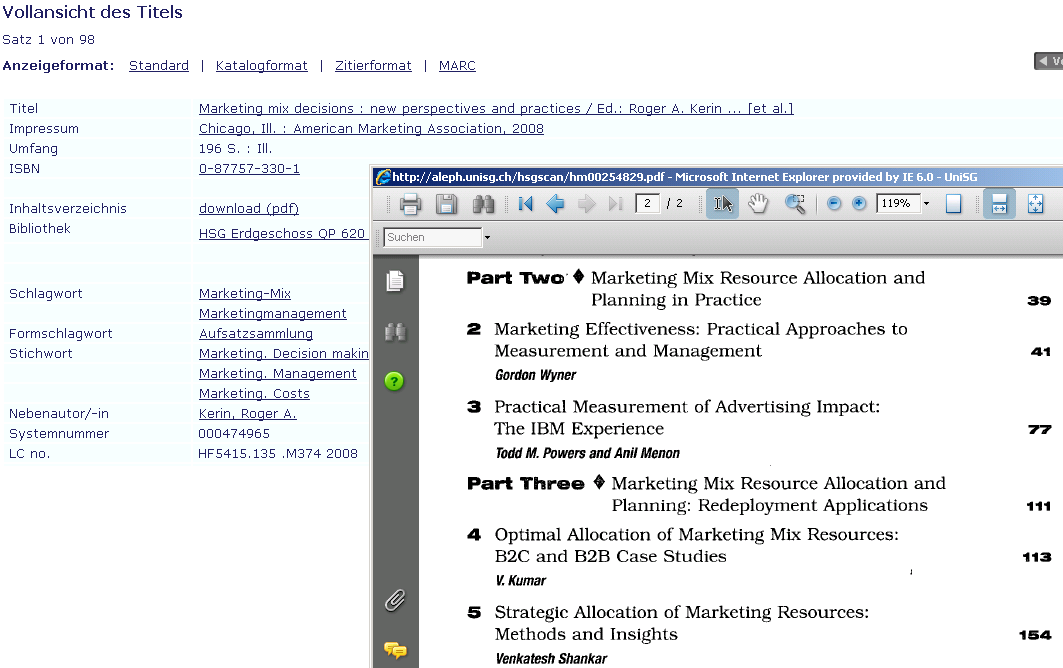Select system number 000474965
The image size is (1063, 668).
234,434
